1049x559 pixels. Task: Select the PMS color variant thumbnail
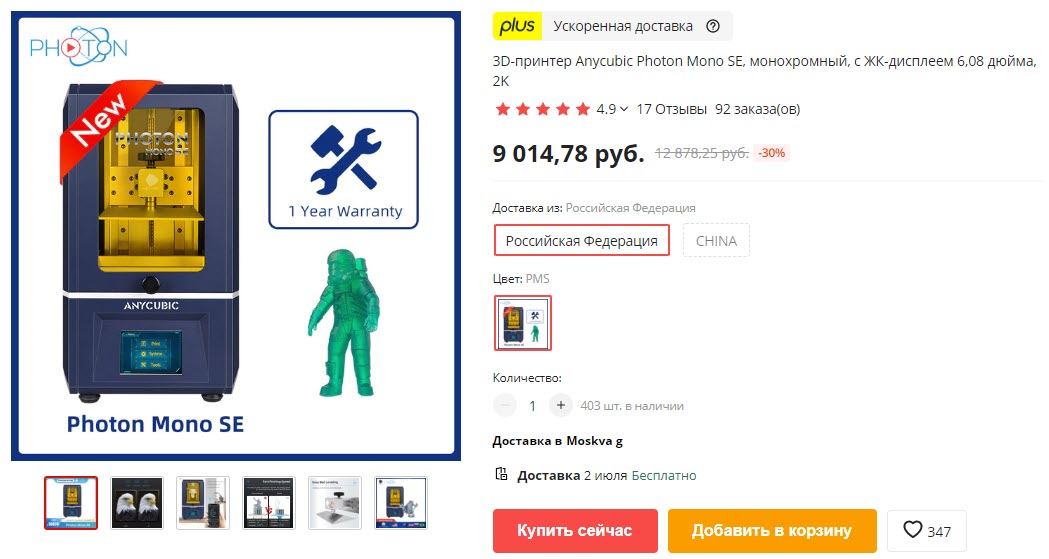[522, 323]
